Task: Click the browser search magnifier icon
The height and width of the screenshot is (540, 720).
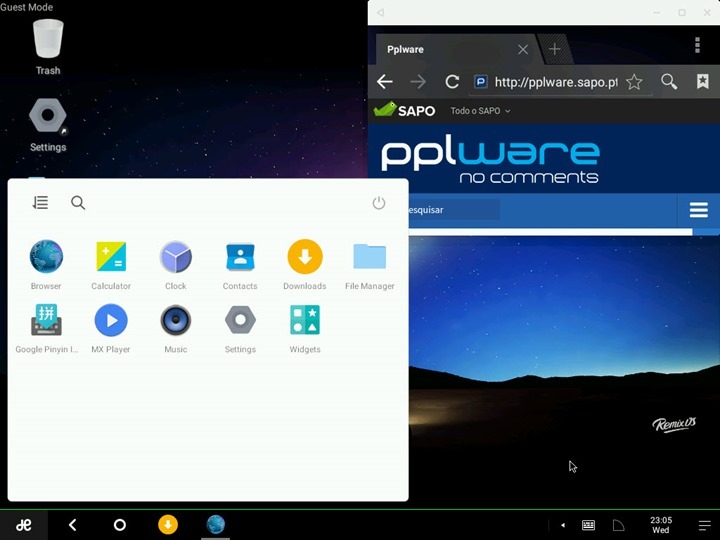Action: pos(669,82)
